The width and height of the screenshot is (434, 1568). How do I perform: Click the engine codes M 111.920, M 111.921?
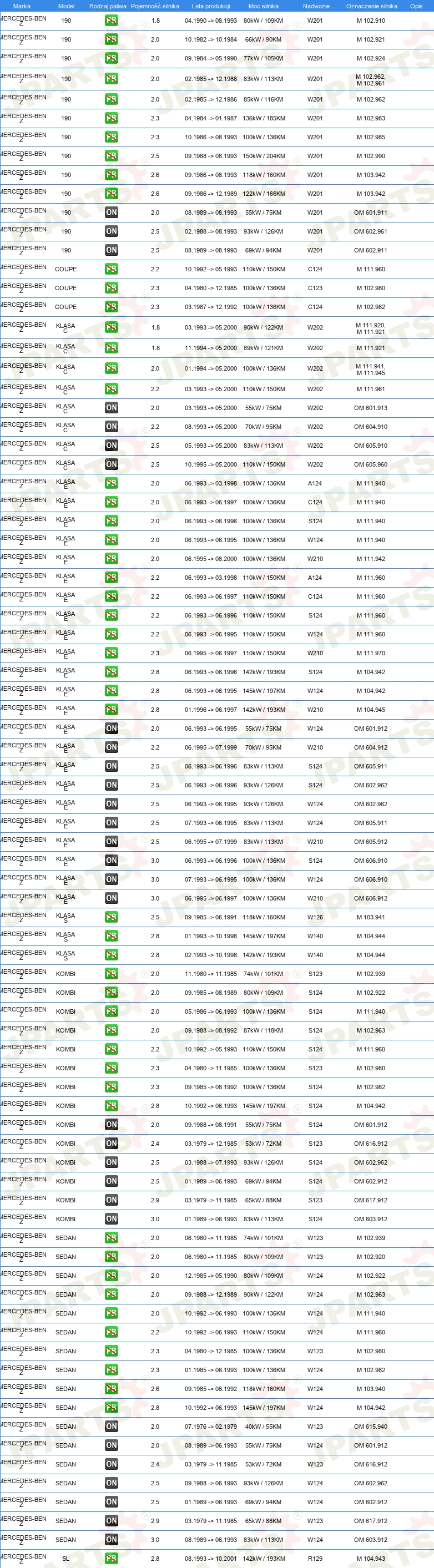click(x=371, y=328)
